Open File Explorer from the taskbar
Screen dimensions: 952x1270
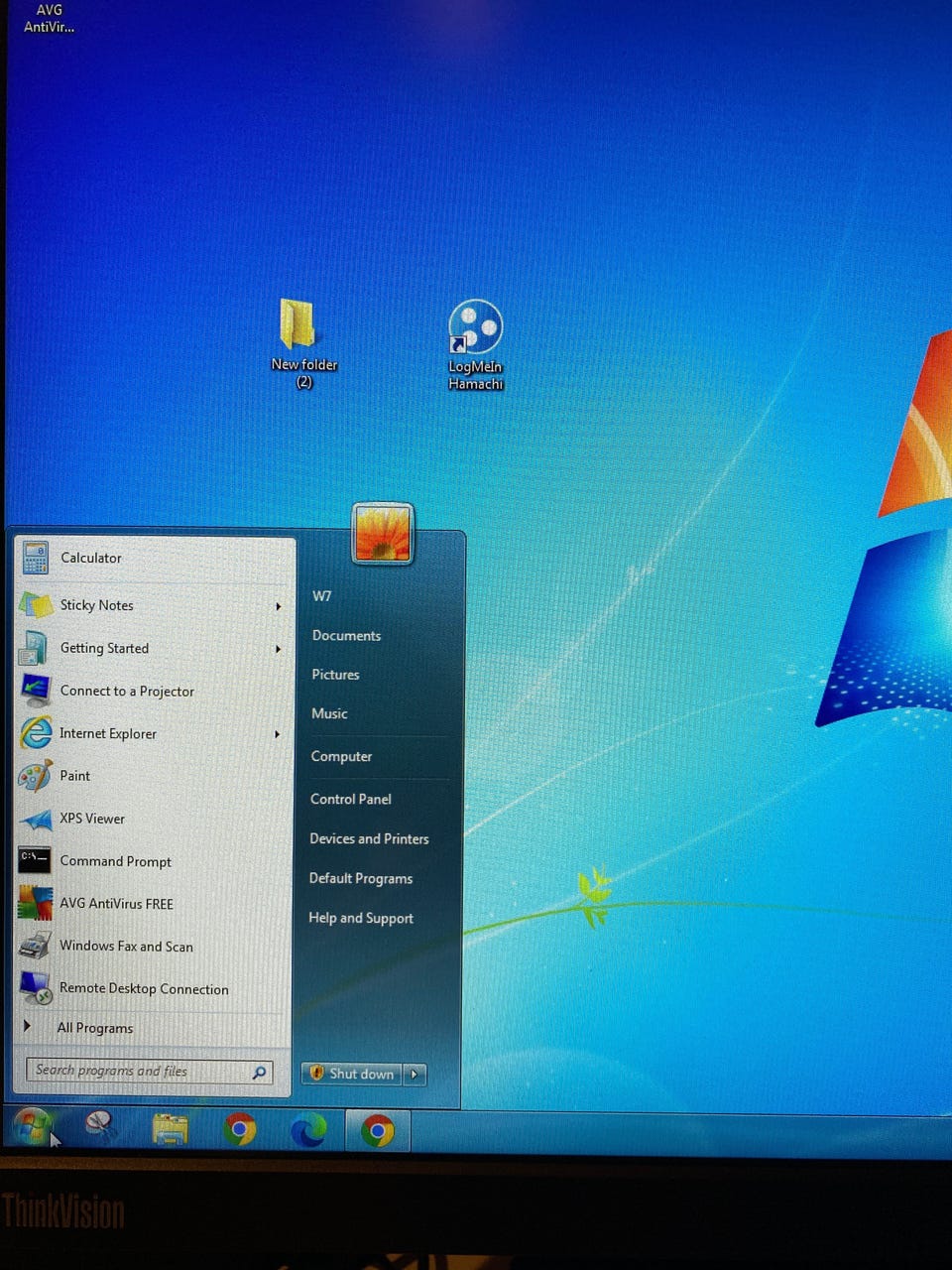tap(171, 1129)
